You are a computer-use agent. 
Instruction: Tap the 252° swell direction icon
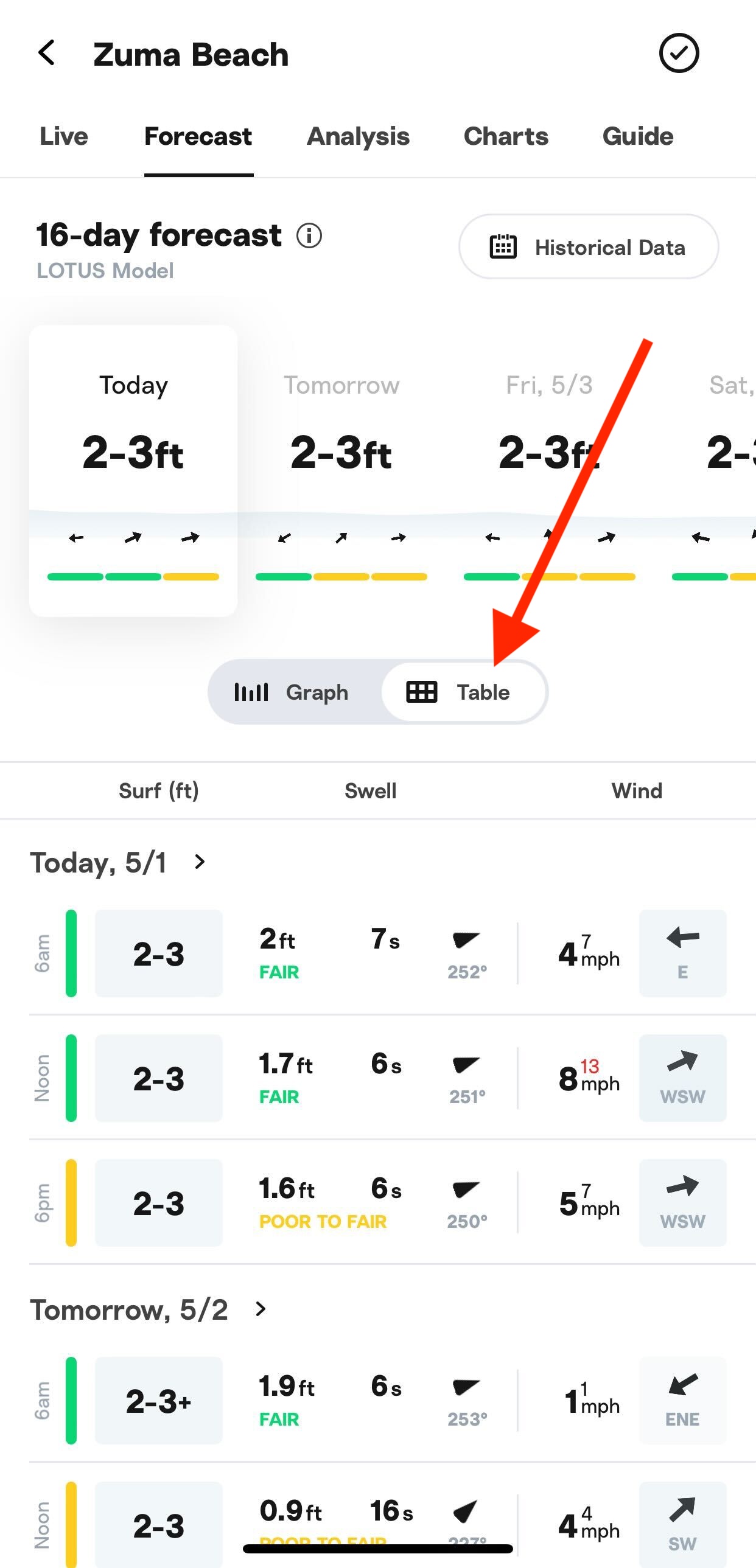(x=466, y=940)
